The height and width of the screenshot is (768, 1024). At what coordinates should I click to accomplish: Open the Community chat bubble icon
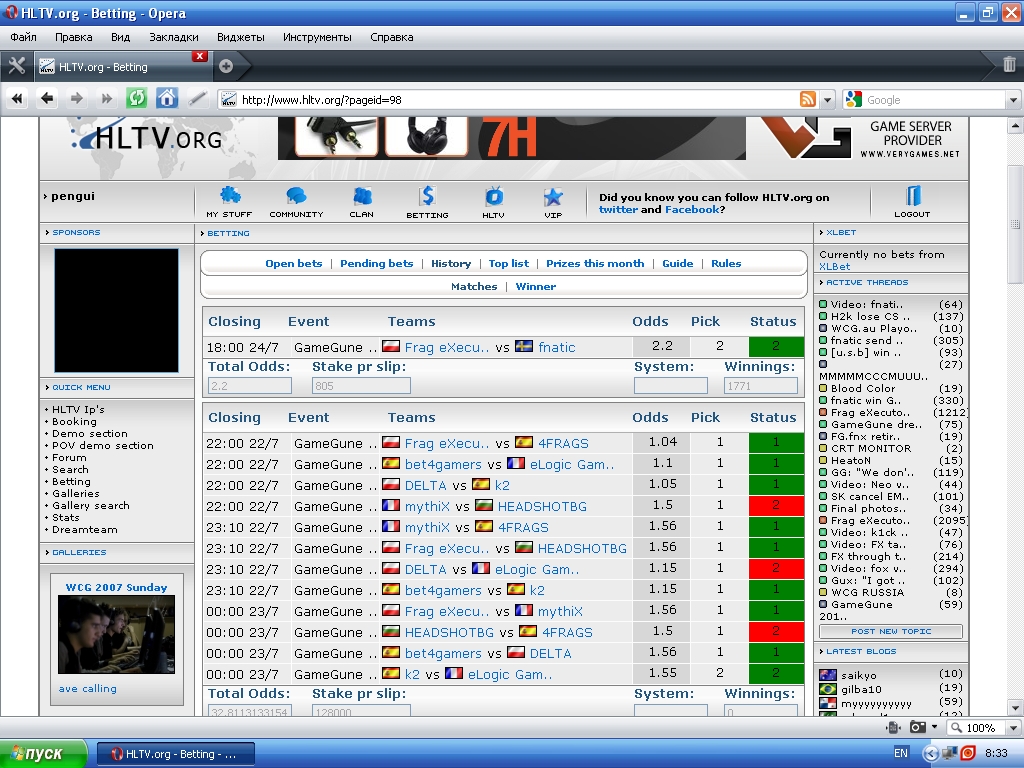[x=296, y=196]
